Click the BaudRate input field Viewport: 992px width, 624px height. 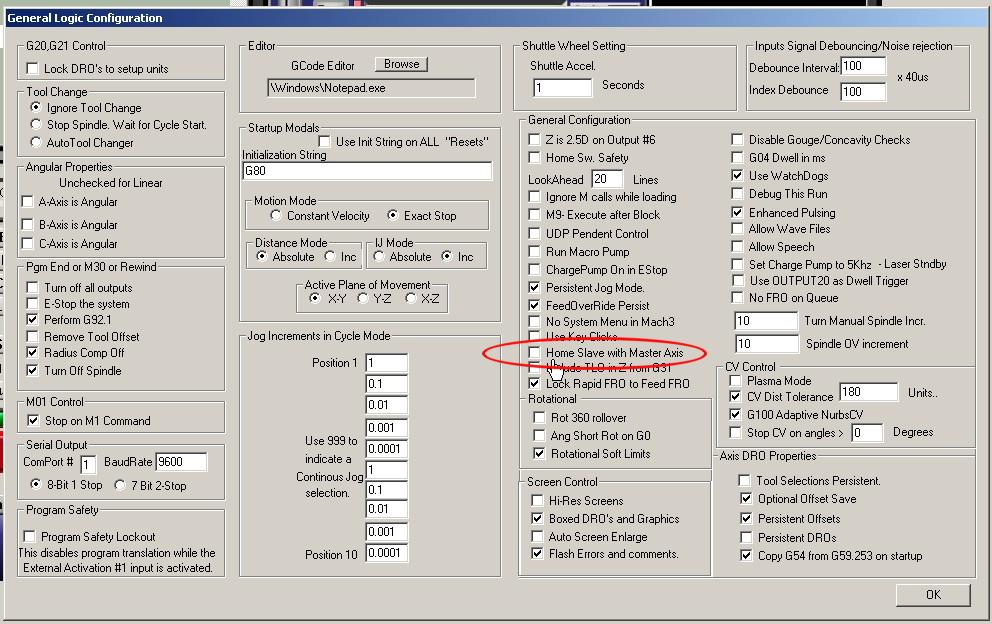click(x=181, y=462)
